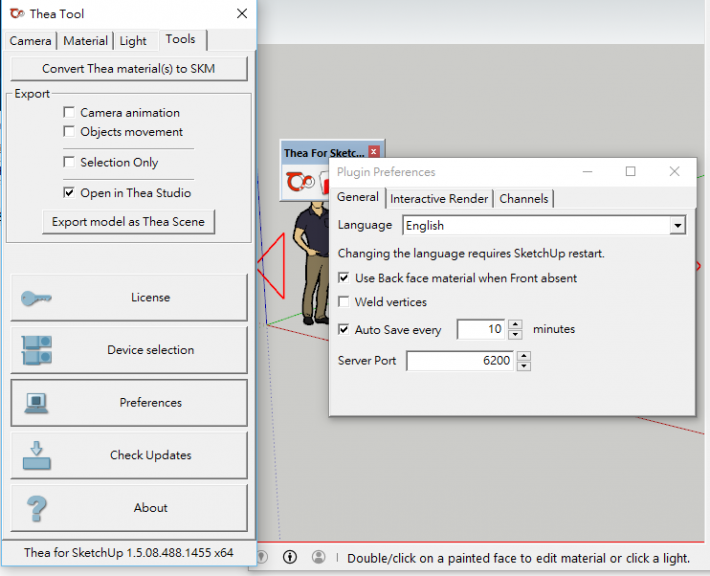Close the Thea Tool window
The image size is (710, 576).
(242, 14)
